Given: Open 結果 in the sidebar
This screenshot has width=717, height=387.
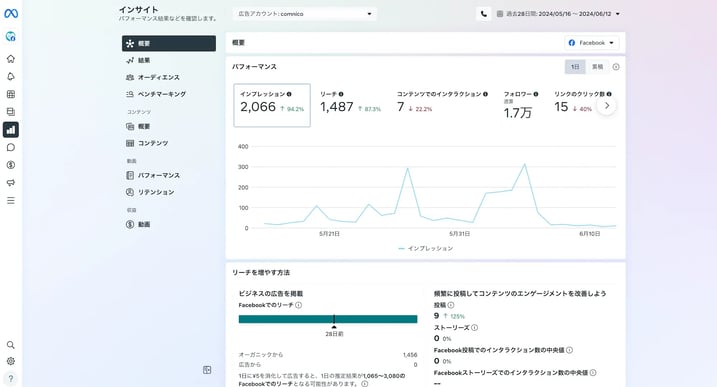Looking at the screenshot, I should coord(169,60).
